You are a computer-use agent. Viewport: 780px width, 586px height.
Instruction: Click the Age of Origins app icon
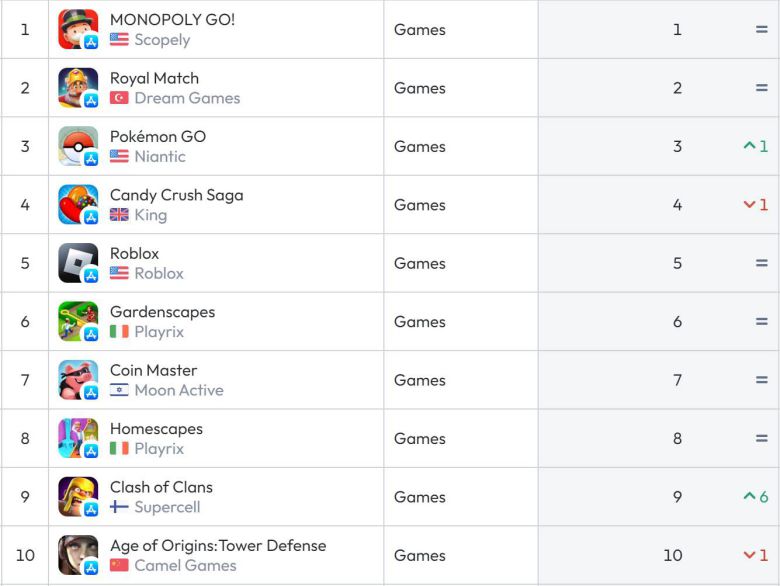pyautogui.click(x=78, y=555)
